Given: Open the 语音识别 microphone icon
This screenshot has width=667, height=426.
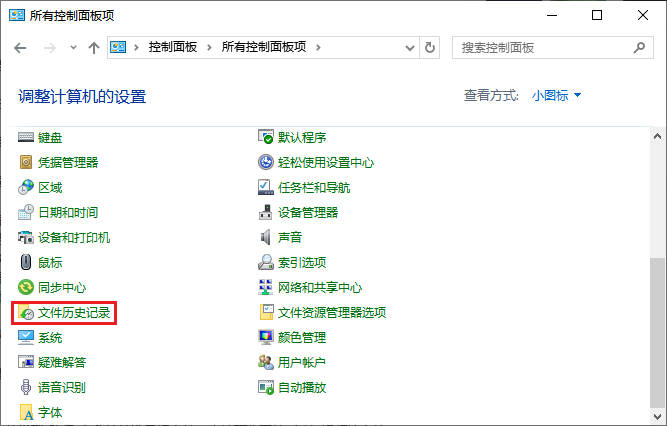Looking at the screenshot, I should point(27,388).
